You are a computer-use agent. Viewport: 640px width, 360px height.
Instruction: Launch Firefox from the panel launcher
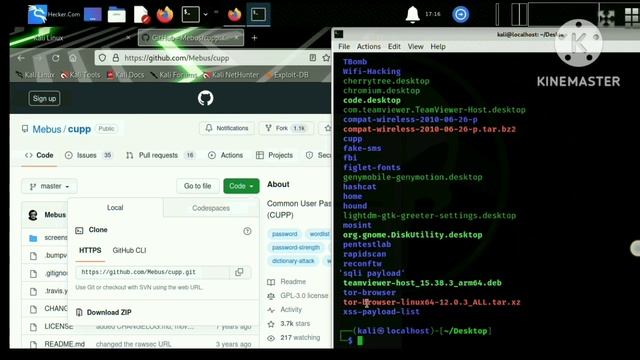[x=165, y=15]
